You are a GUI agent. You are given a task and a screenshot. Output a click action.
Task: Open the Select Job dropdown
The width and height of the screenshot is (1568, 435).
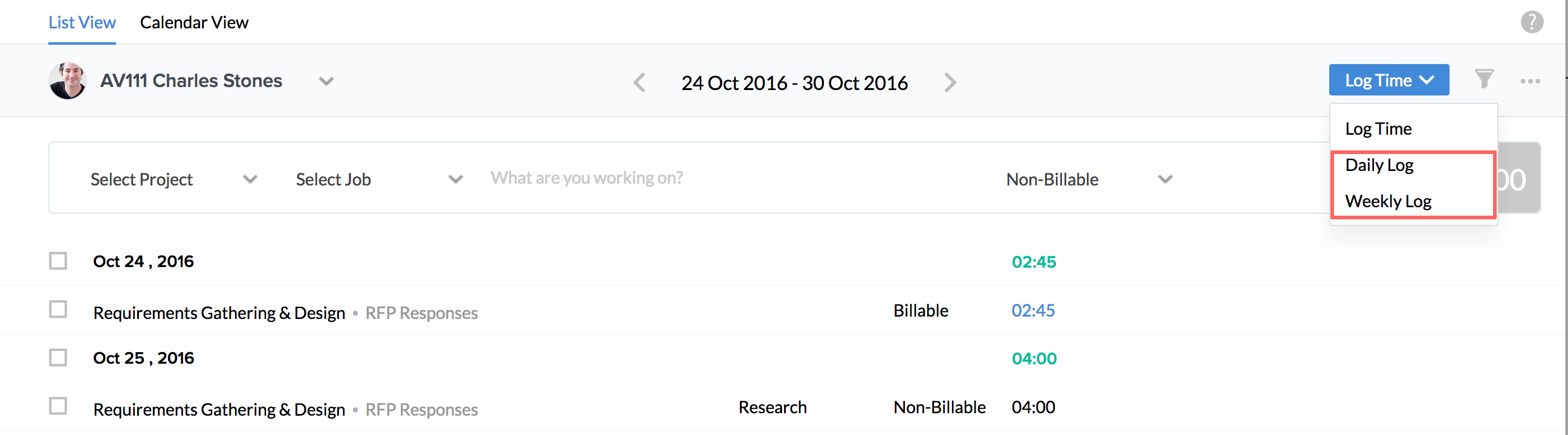[x=378, y=179]
